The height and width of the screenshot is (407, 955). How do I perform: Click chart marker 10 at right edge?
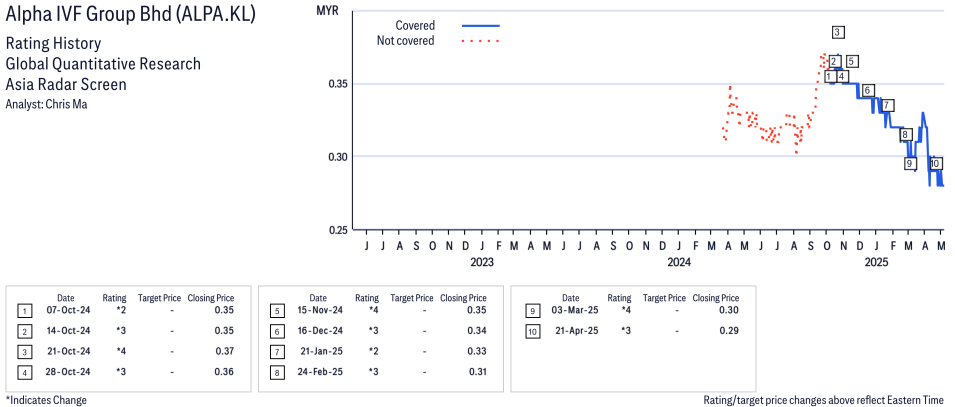935,163
